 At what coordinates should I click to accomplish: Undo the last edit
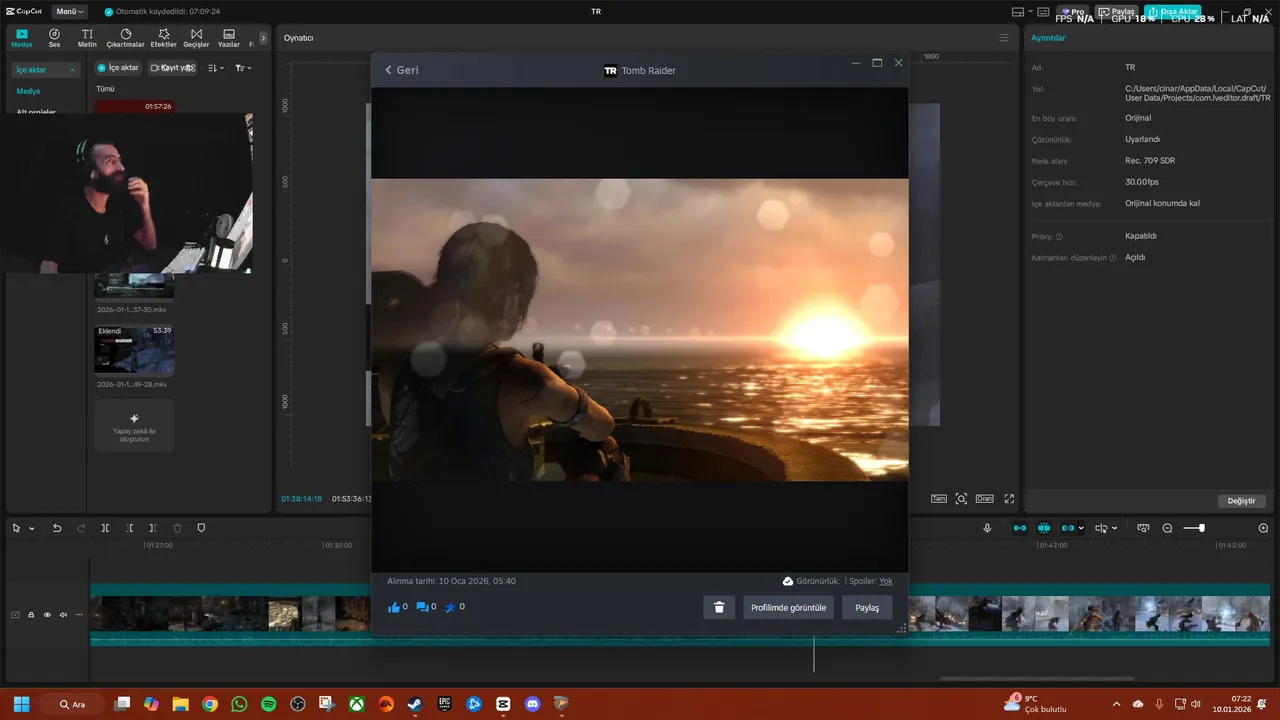click(57, 528)
